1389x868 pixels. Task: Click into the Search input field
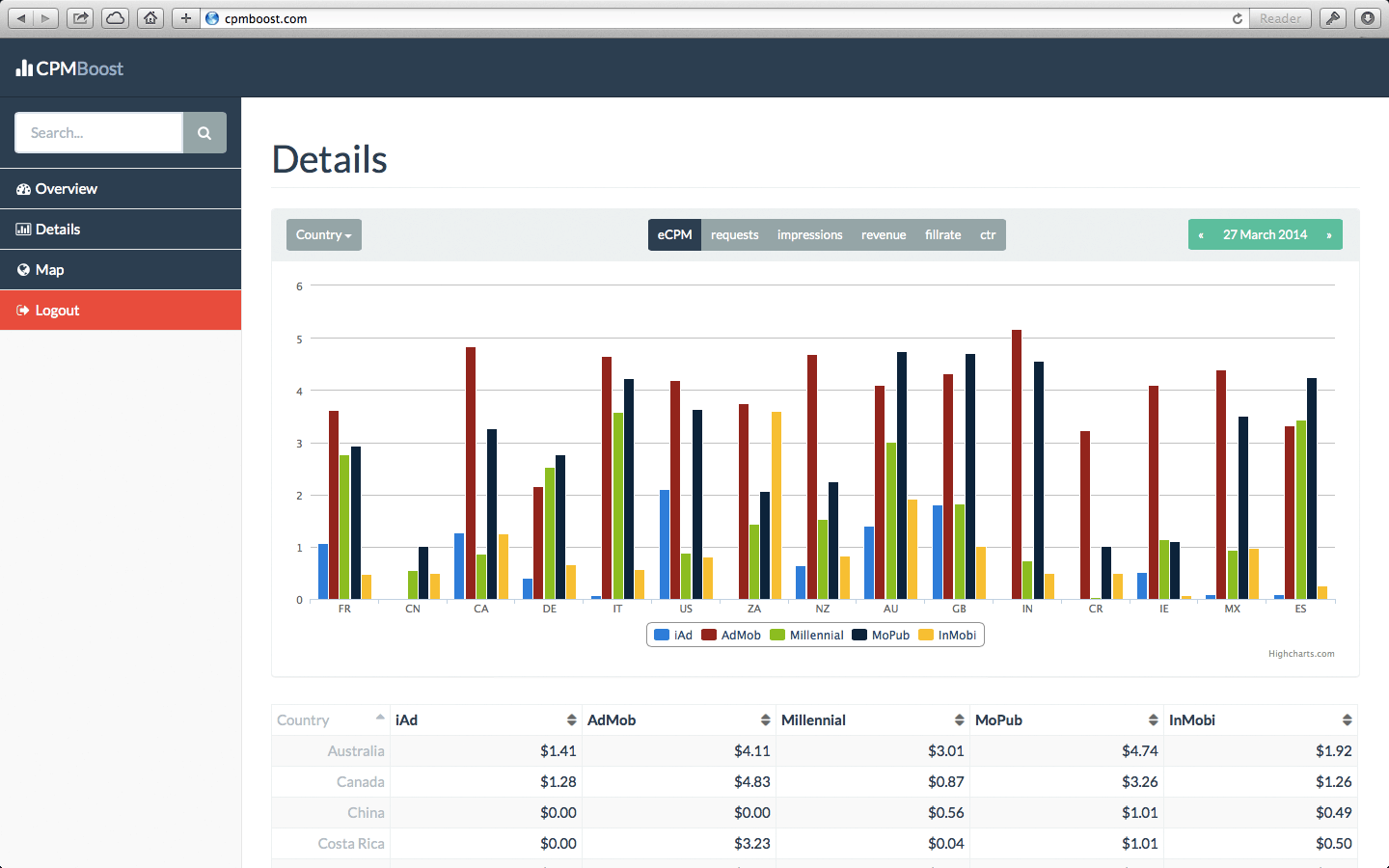click(x=98, y=133)
